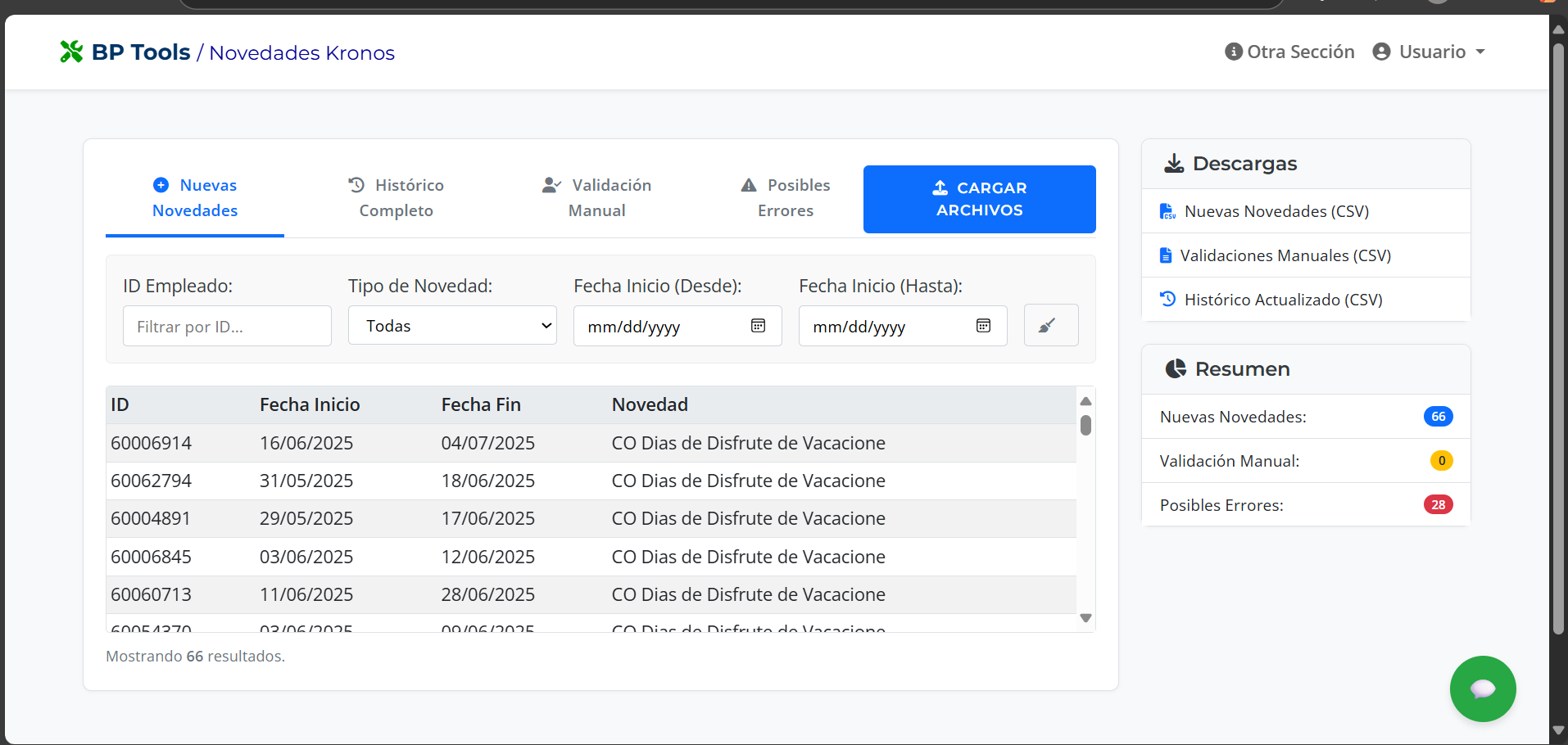
Task: Click the info icon next to Otra Sección
Action: [1233, 51]
